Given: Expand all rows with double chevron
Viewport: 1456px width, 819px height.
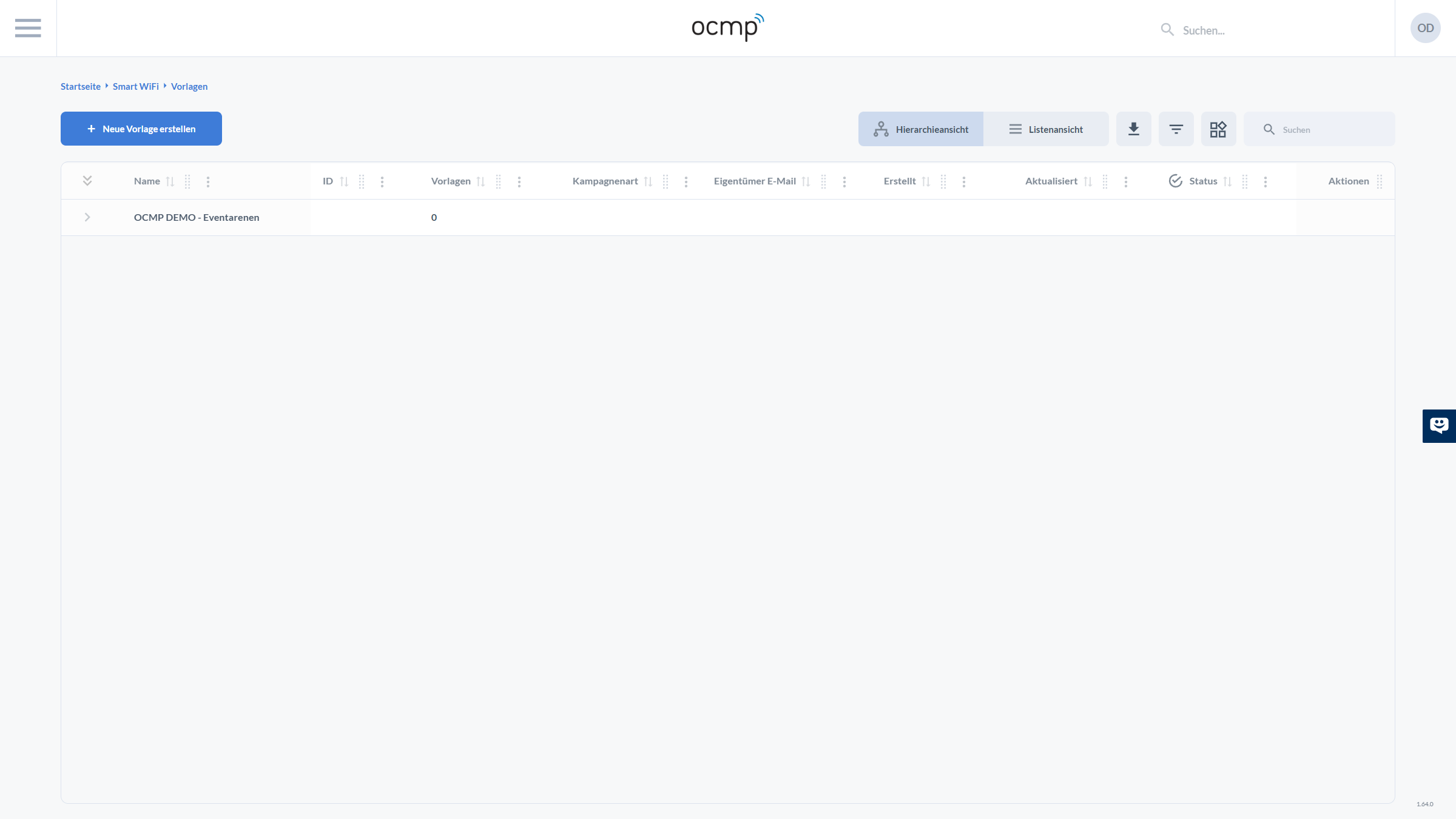Looking at the screenshot, I should click(x=87, y=181).
